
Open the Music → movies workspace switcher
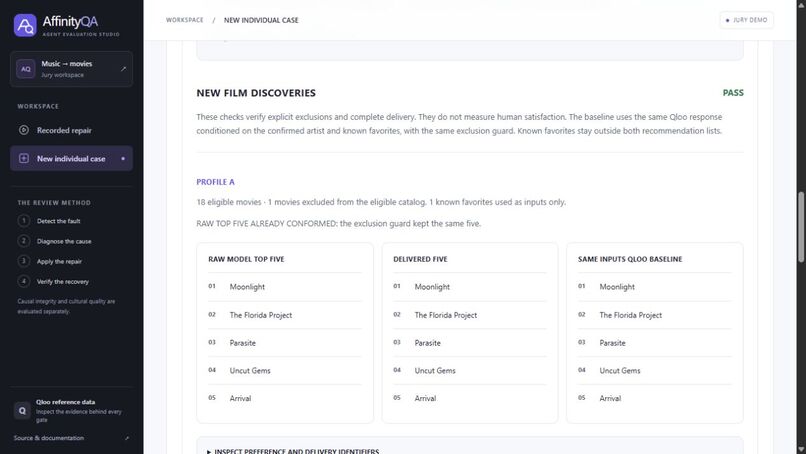pyautogui.click(x=71, y=69)
